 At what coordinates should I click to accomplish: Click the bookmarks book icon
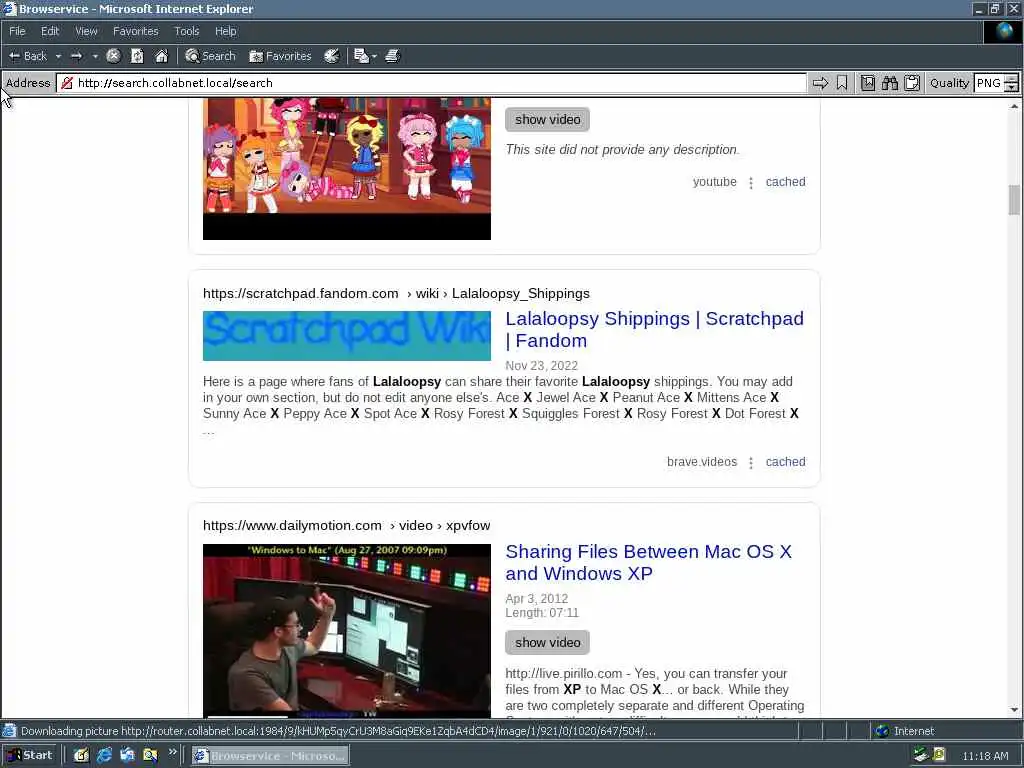point(868,83)
